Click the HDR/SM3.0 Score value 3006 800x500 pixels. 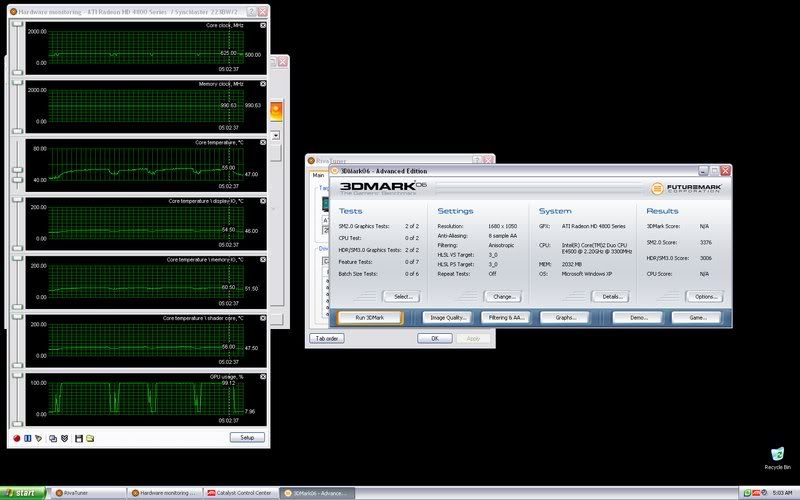(x=705, y=258)
